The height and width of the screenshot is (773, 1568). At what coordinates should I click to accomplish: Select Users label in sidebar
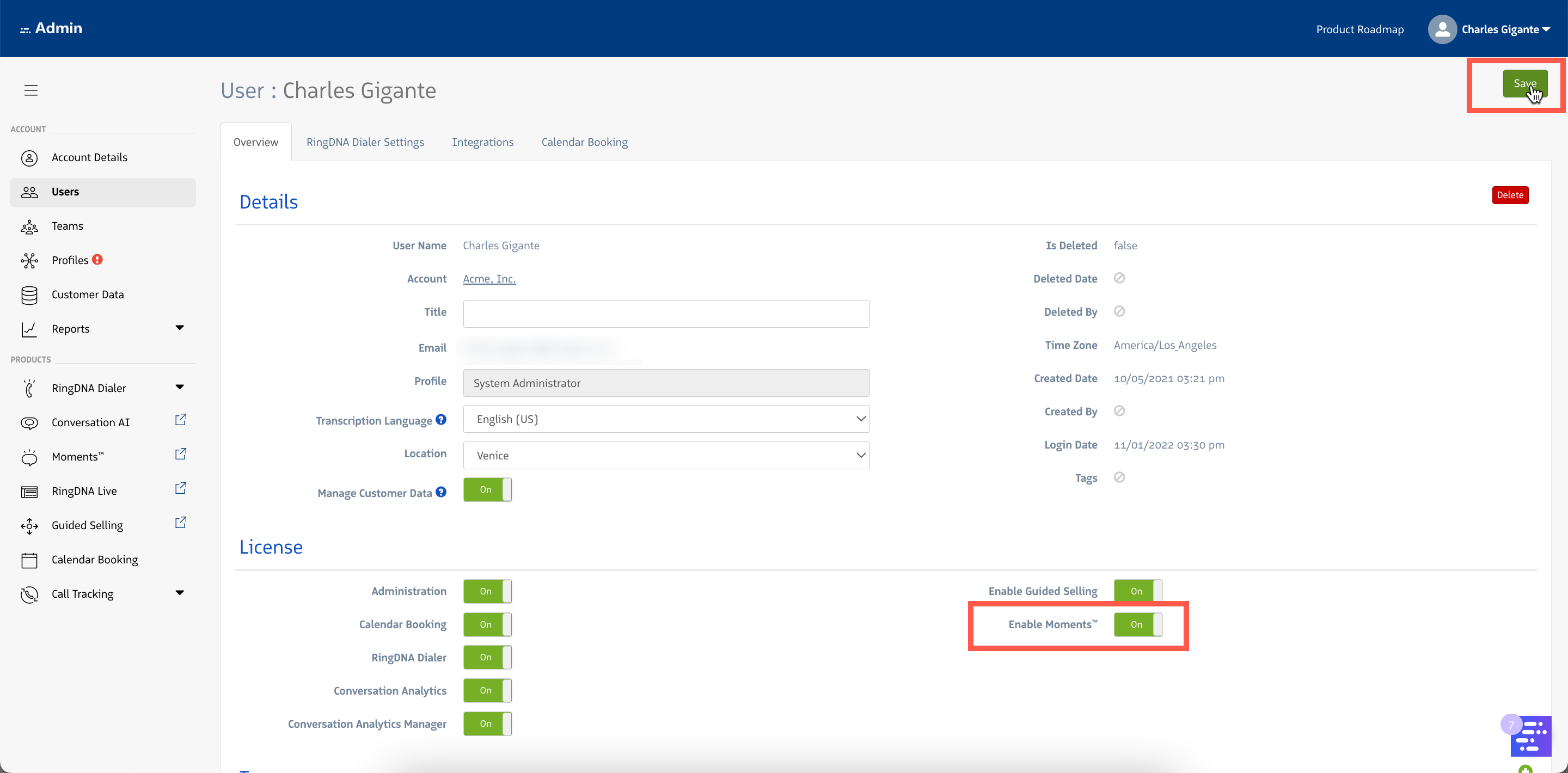[x=65, y=192]
